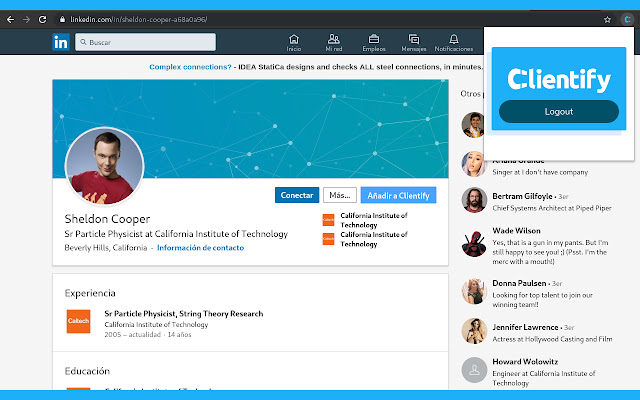This screenshot has width=640, height=400.
Task: Click the '2005 – actualidad · 14 años' text
Action: click(148, 335)
